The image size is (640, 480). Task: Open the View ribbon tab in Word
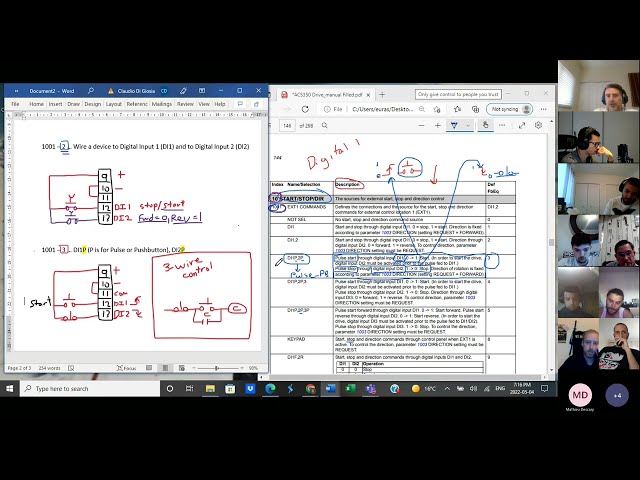[204, 104]
